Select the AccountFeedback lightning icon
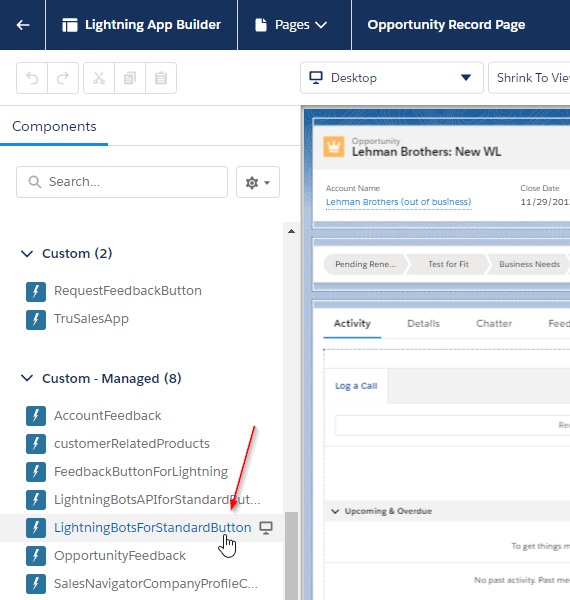 click(36, 416)
